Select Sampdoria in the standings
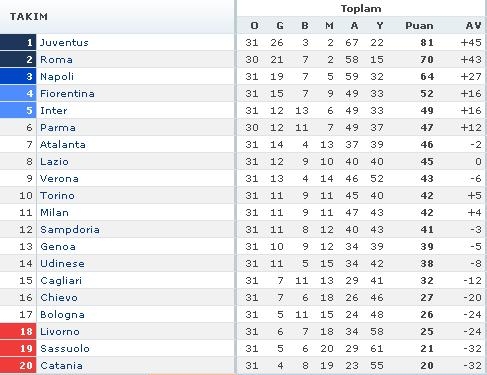The height and width of the screenshot is (375, 487). pos(70,230)
